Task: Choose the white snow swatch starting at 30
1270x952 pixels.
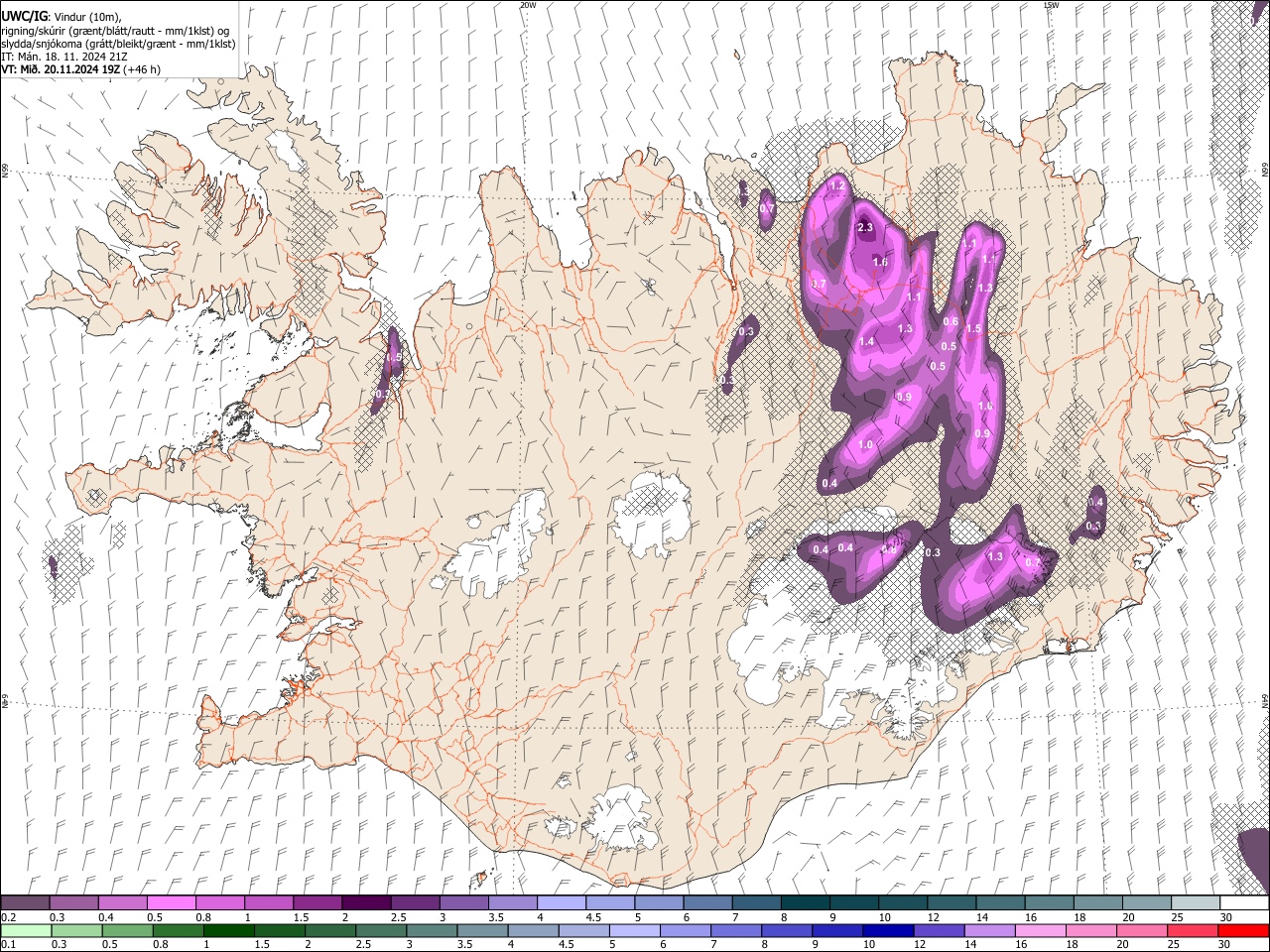Action: 1244,903
